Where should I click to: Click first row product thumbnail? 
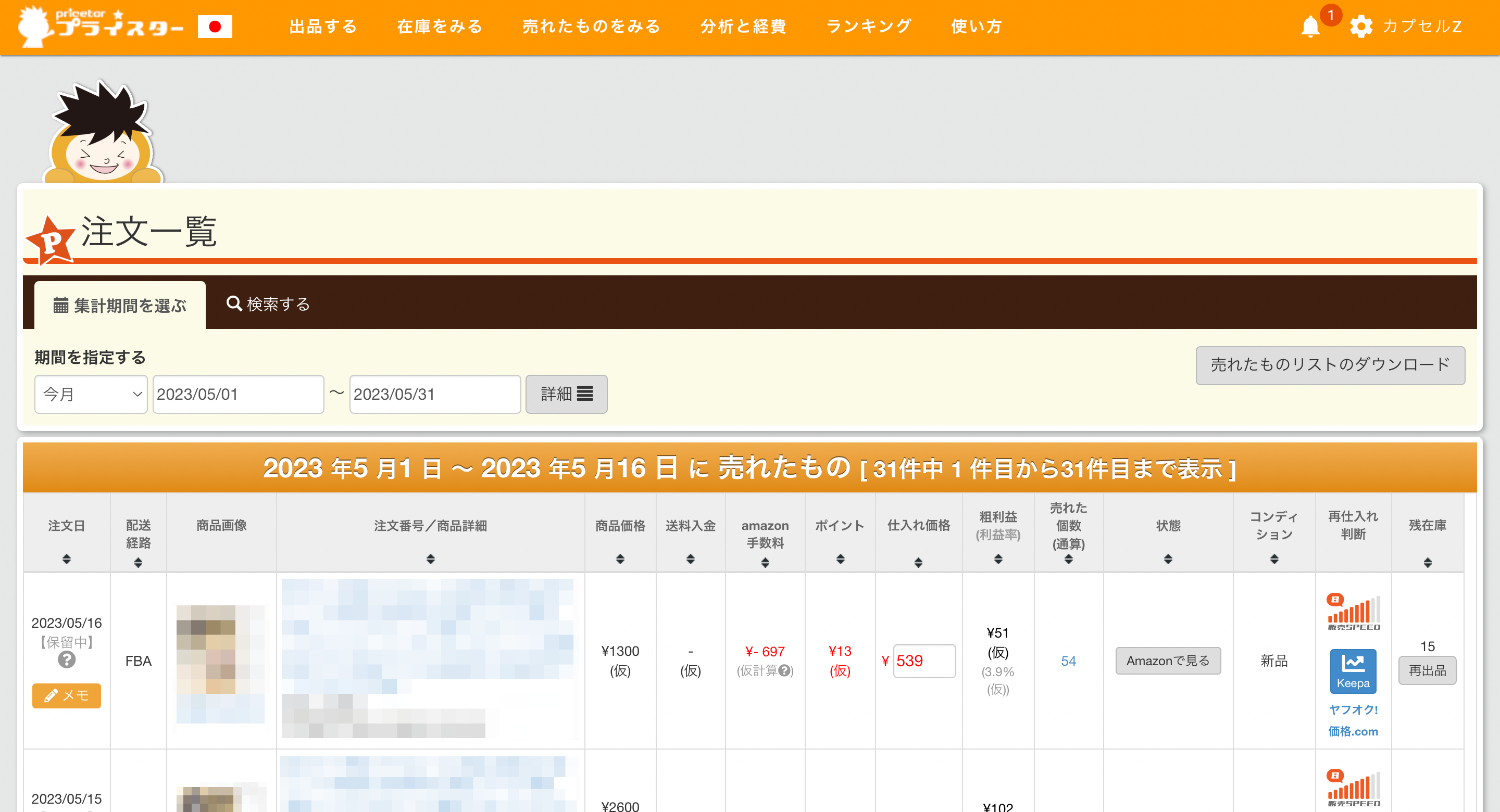point(220,664)
